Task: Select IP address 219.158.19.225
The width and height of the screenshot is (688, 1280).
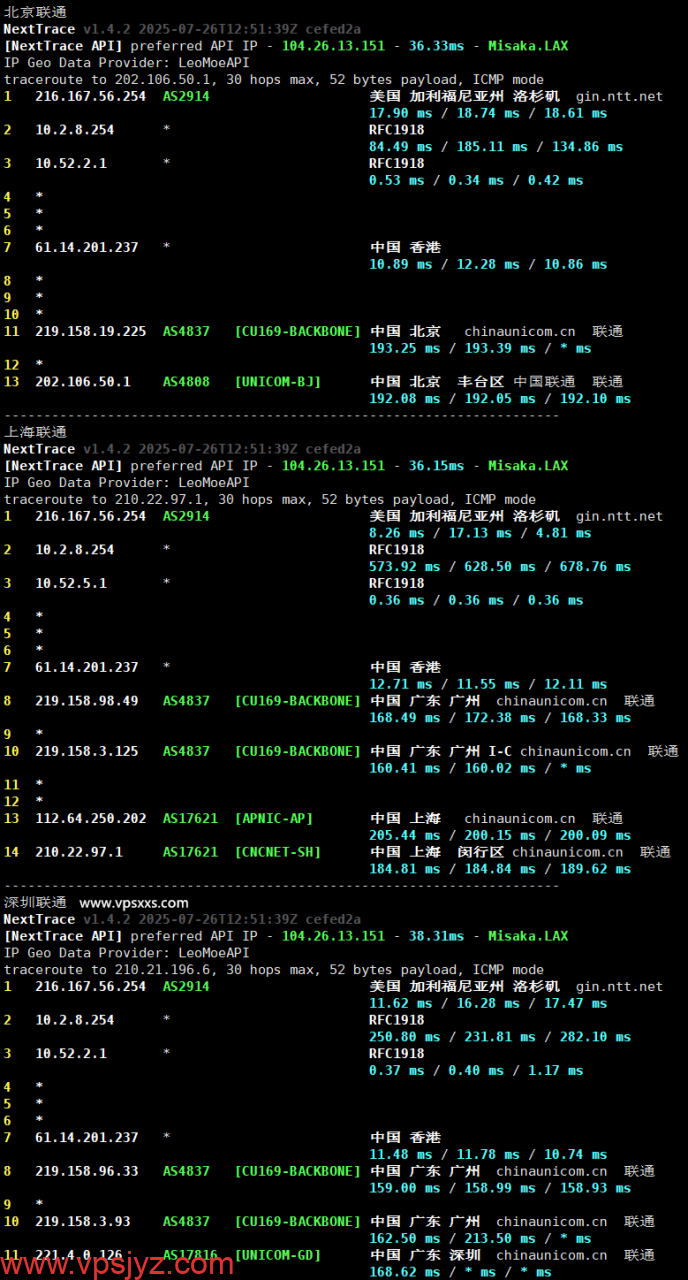Action: click(90, 331)
